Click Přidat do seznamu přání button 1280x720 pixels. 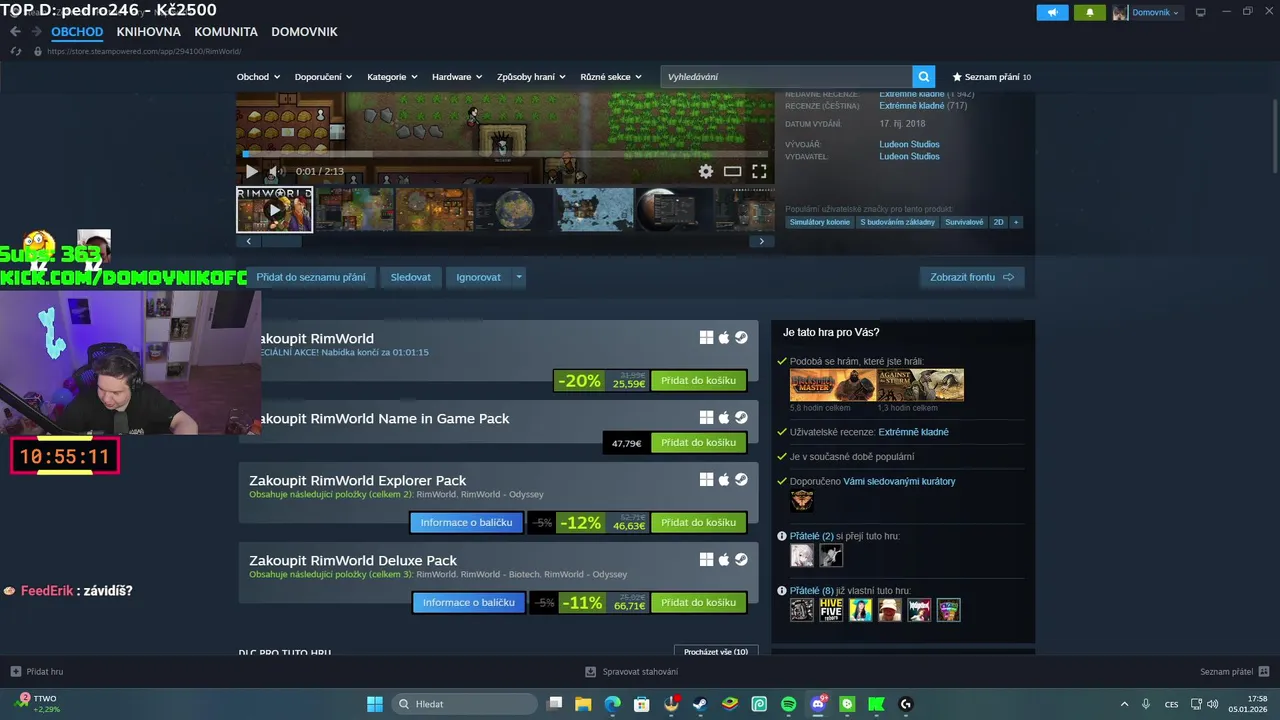coord(311,277)
